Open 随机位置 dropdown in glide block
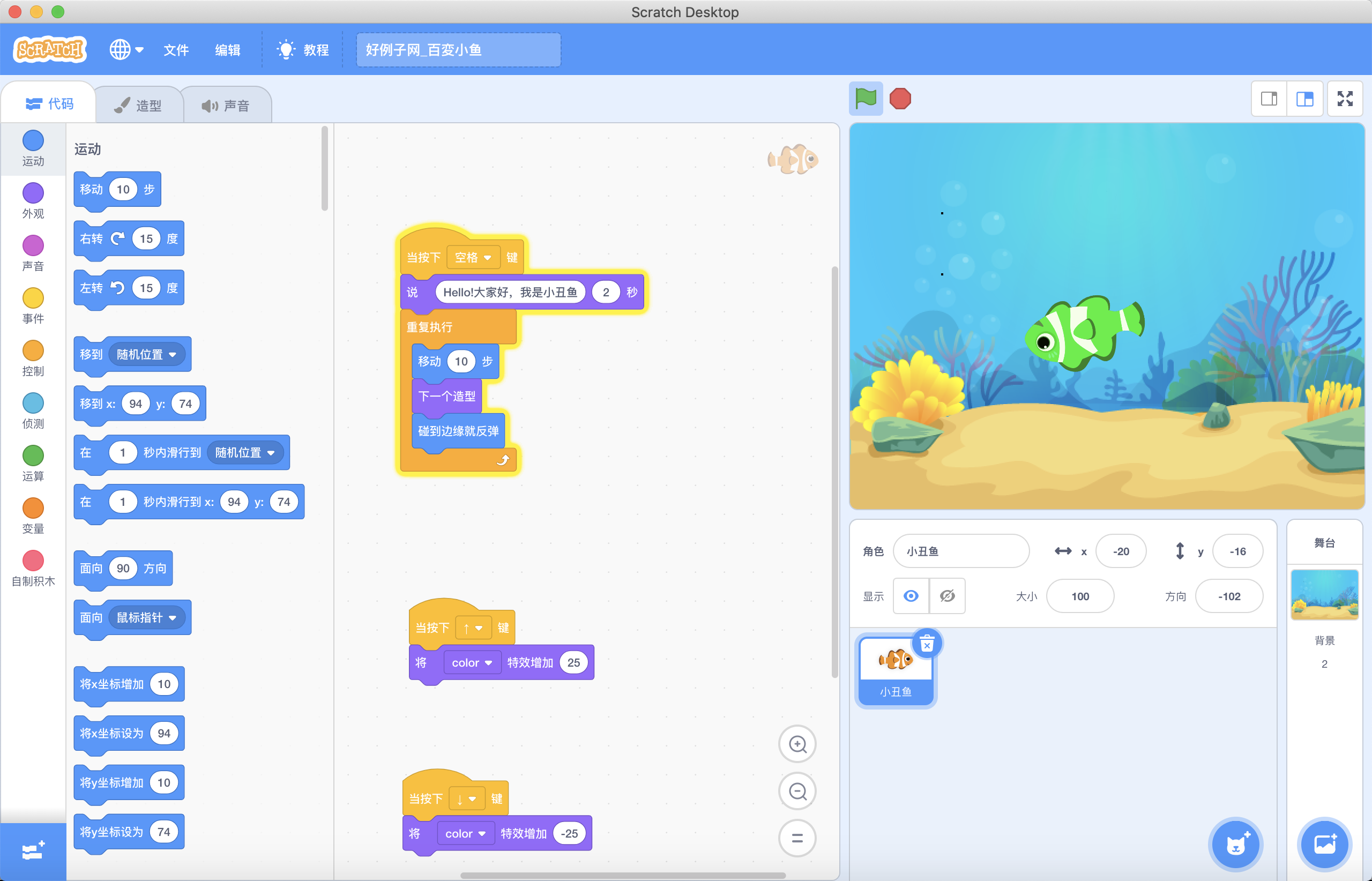Viewport: 1372px width, 881px height. 245,452
